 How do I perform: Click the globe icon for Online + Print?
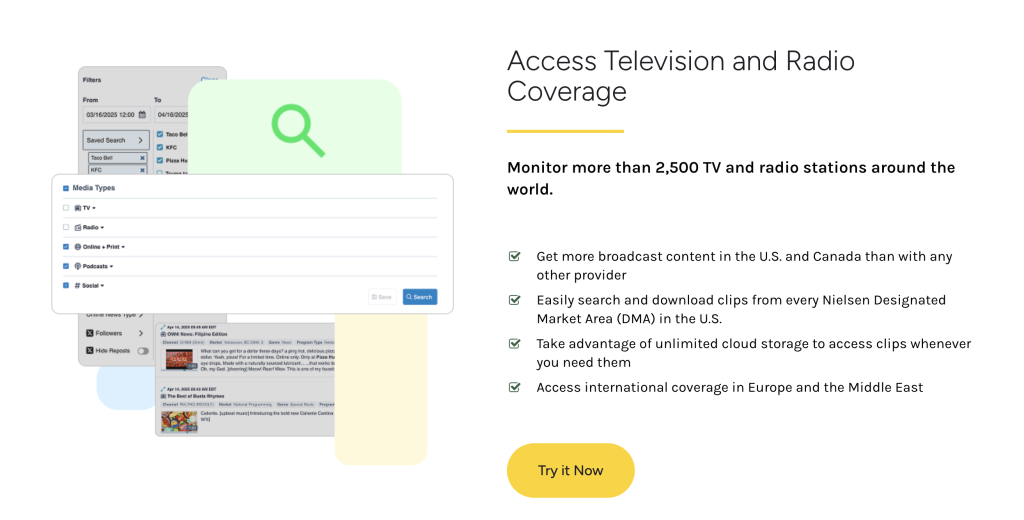[78, 246]
